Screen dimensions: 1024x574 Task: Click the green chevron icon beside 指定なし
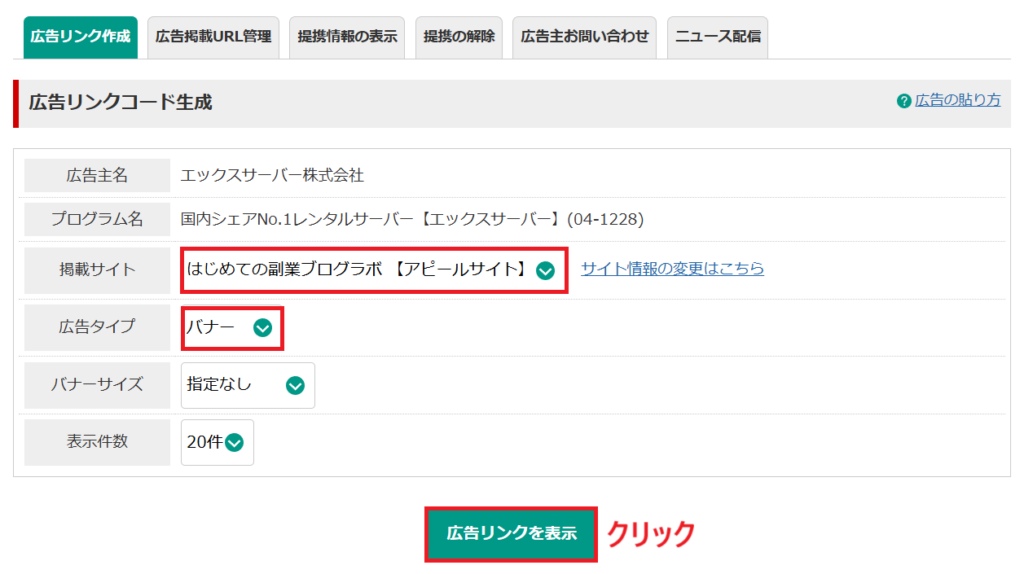(x=295, y=386)
